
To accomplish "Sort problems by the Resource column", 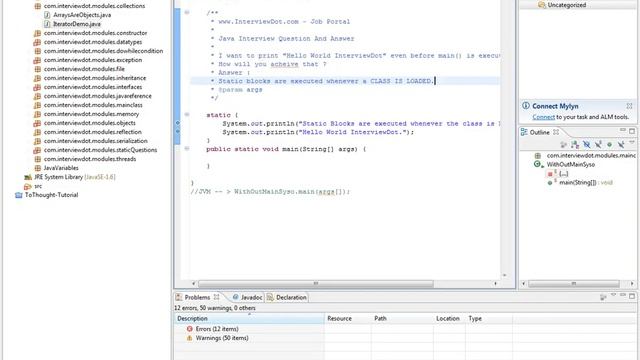I will [x=348, y=318].
